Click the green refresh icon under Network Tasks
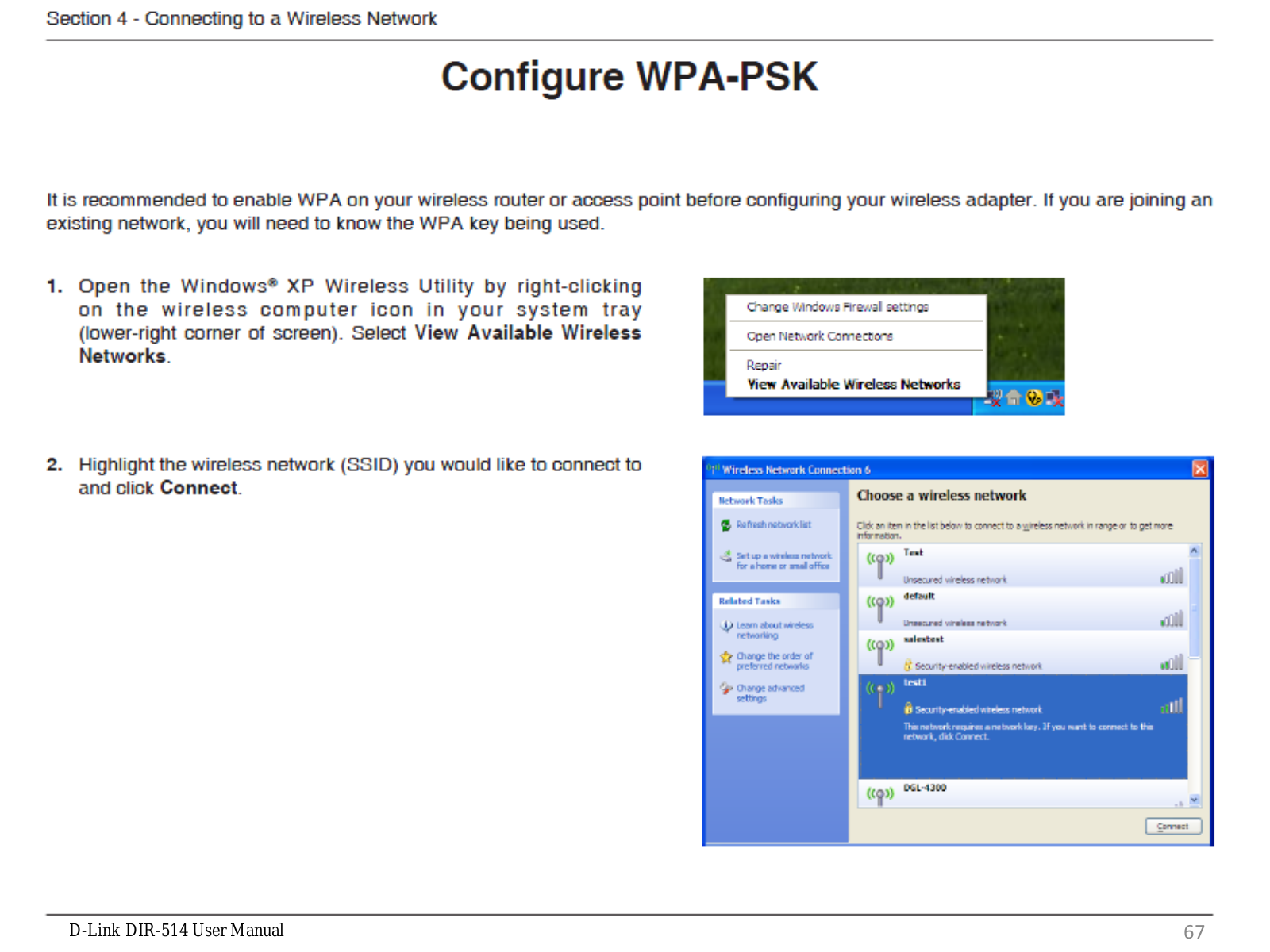1270x952 pixels. [725, 525]
